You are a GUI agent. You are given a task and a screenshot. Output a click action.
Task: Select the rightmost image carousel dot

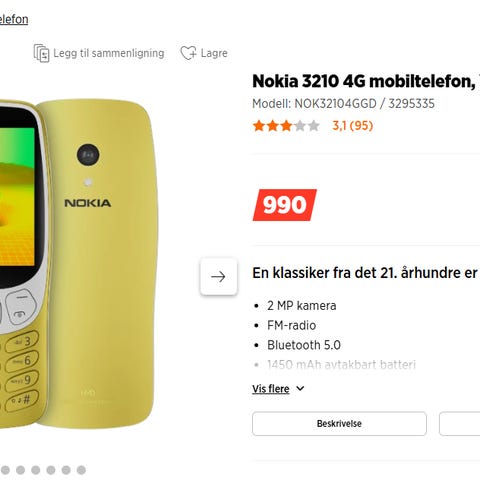(x=81, y=470)
